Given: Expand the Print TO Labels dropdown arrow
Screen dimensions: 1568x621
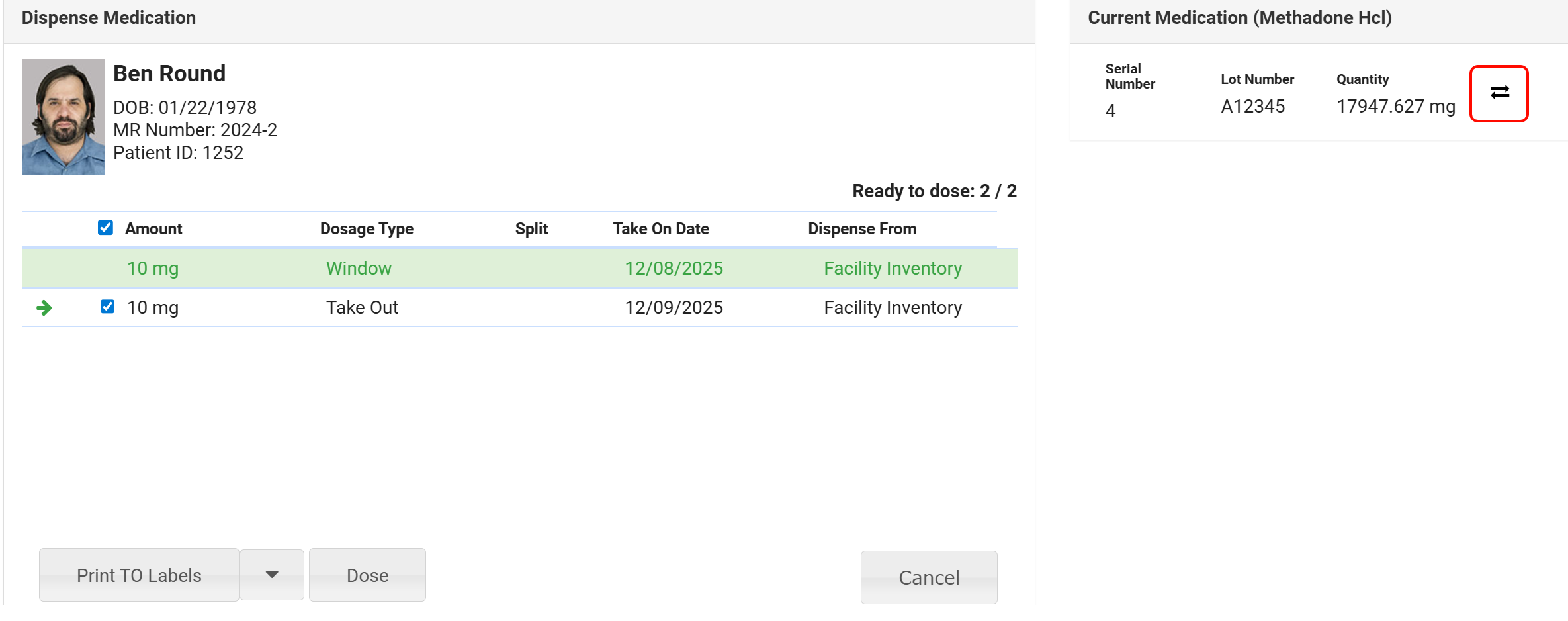Looking at the screenshot, I should click(272, 575).
